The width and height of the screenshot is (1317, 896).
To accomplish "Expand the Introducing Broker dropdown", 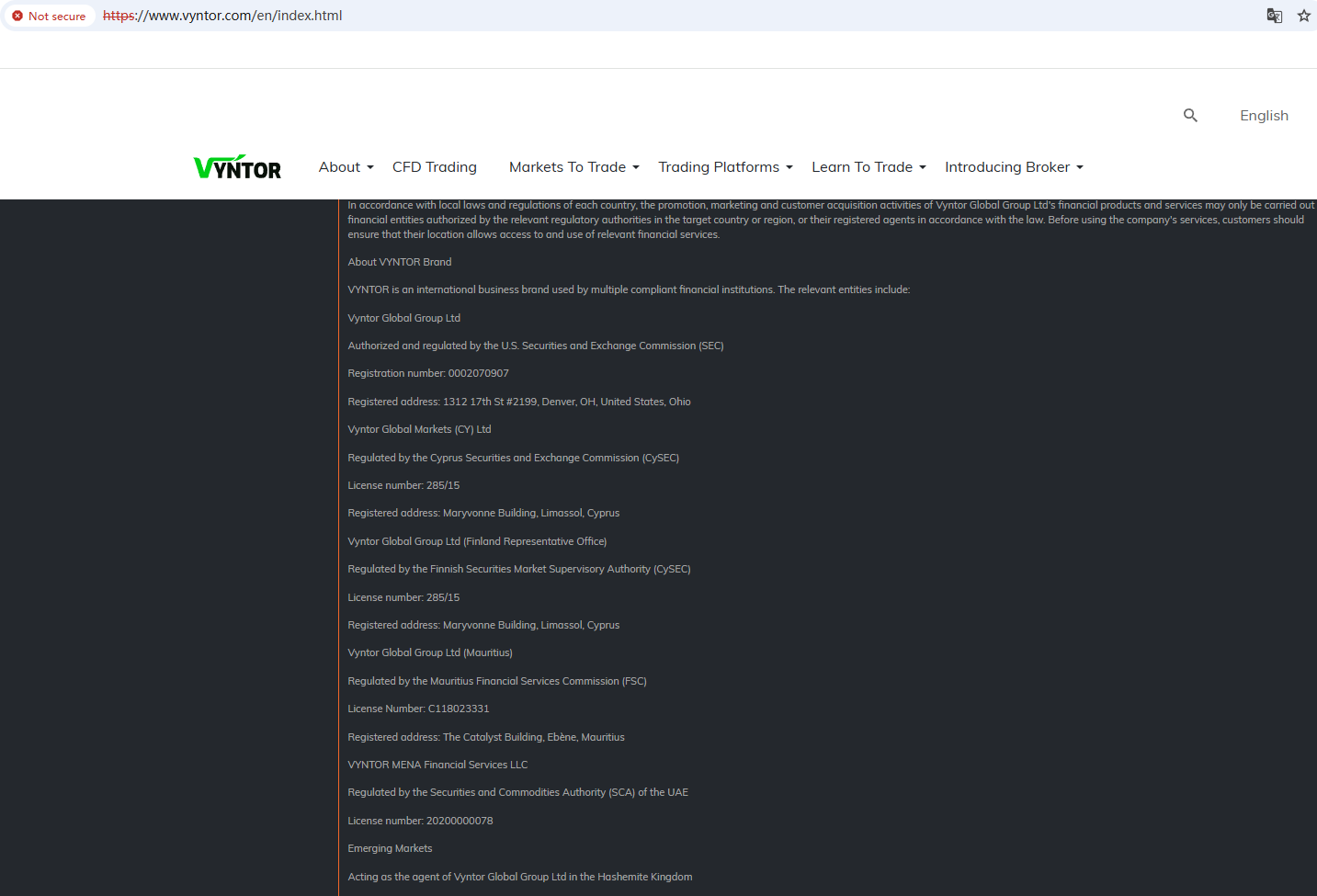I will click(1014, 167).
